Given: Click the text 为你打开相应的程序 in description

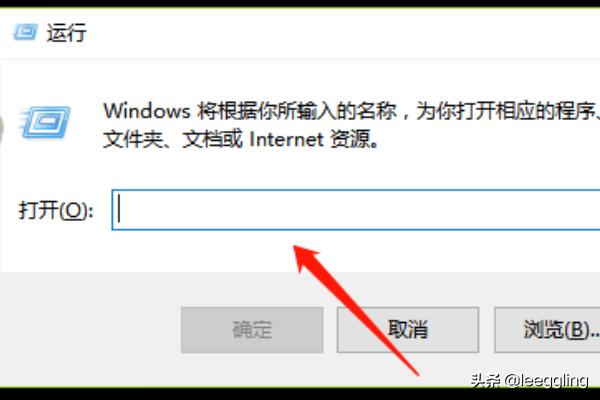Looking at the screenshot, I should pyautogui.click(x=506, y=111).
